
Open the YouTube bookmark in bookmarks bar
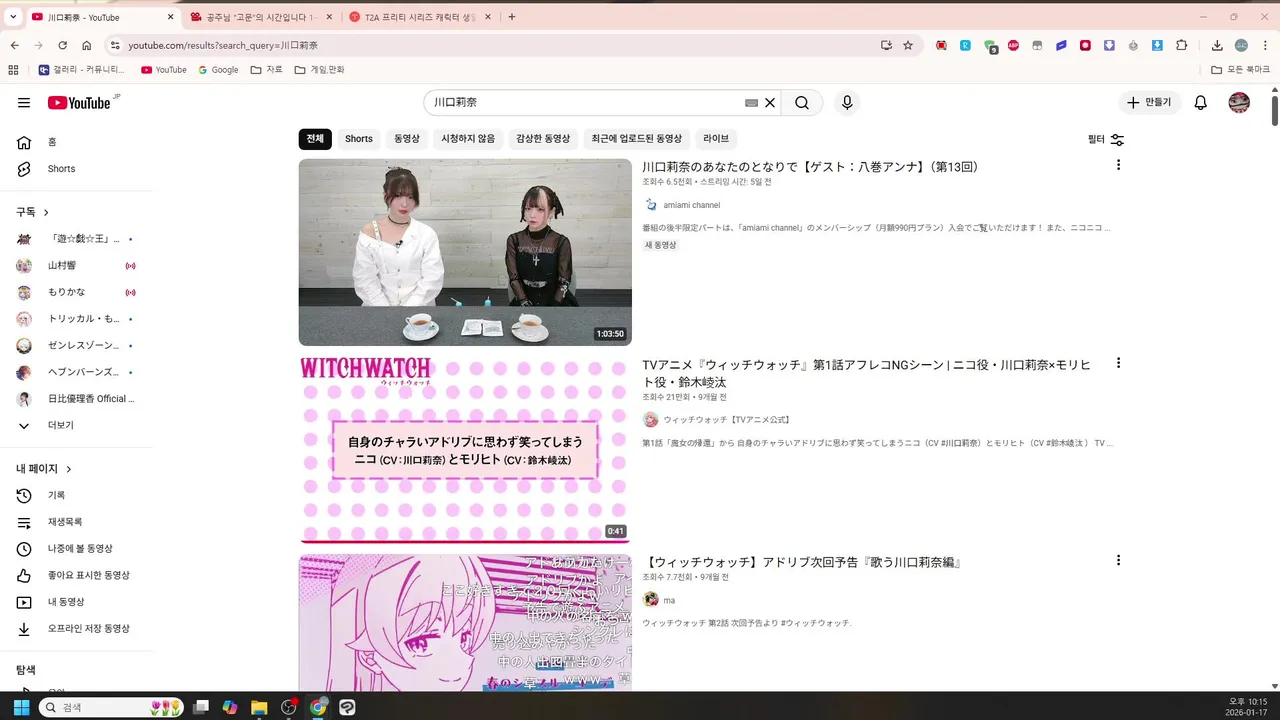pos(164,70)
